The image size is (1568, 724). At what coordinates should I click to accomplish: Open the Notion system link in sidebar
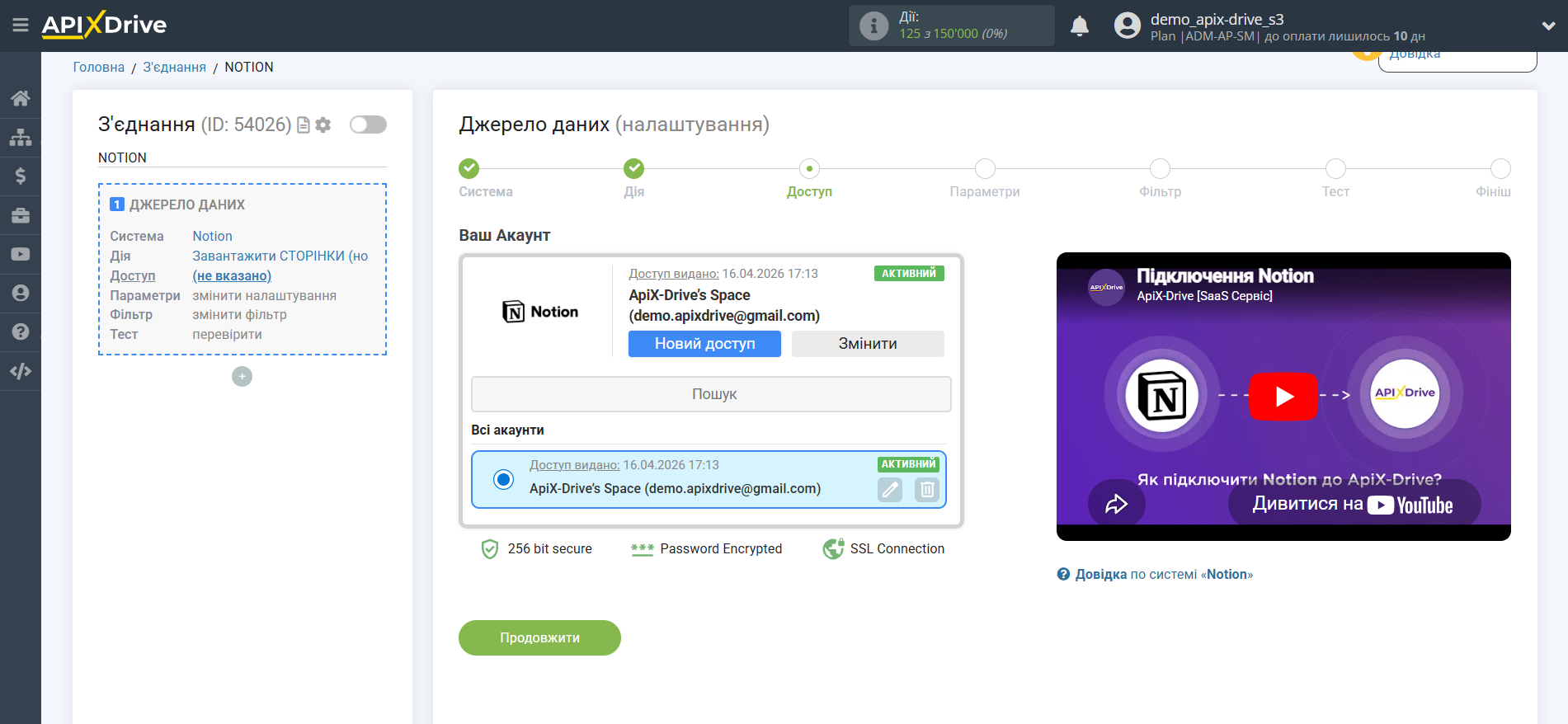(x=212, y=236)
